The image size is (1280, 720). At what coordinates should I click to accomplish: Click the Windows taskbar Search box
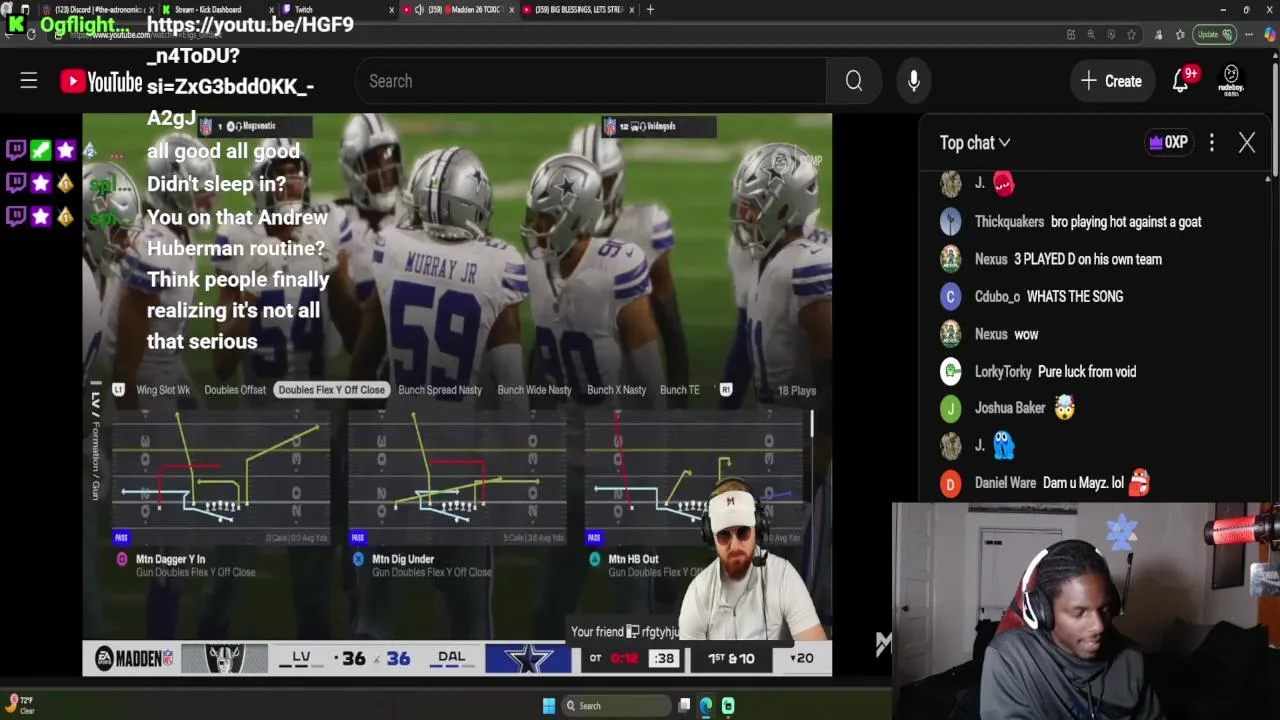tap(614, 706)
